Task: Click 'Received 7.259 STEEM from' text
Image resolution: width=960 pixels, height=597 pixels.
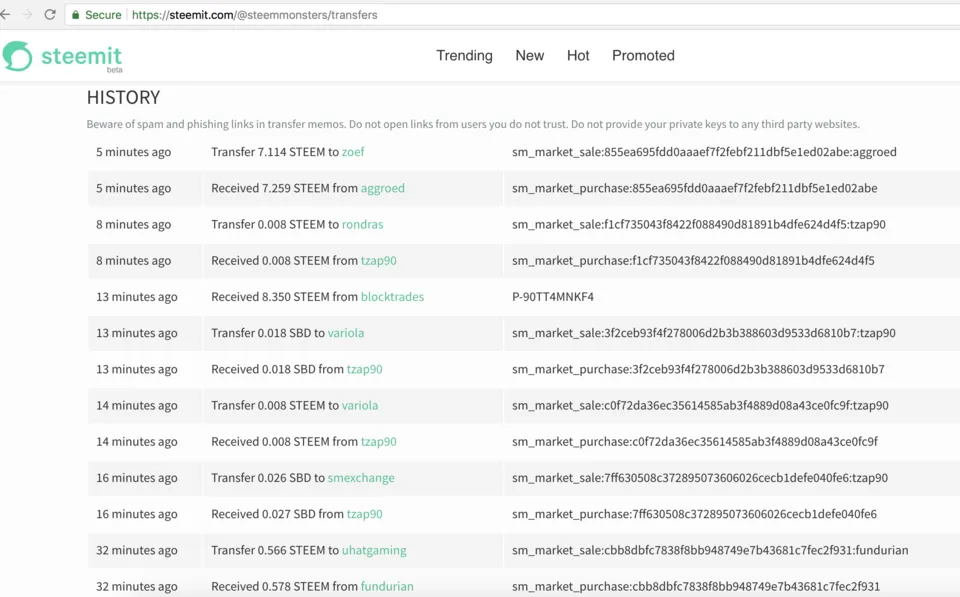Action: [x=285, y=189]
